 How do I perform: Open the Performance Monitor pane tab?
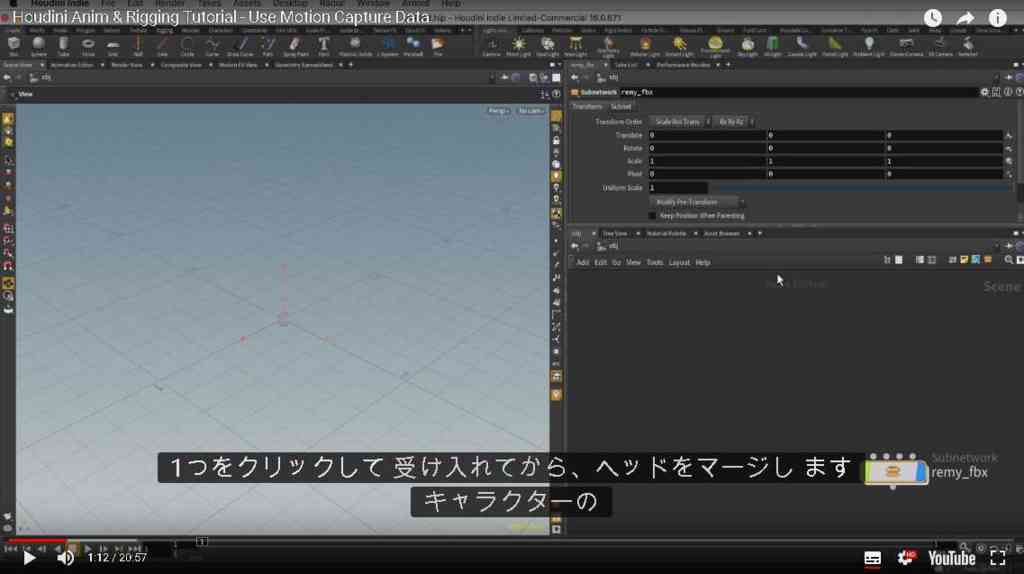click(x=683, y=65)
